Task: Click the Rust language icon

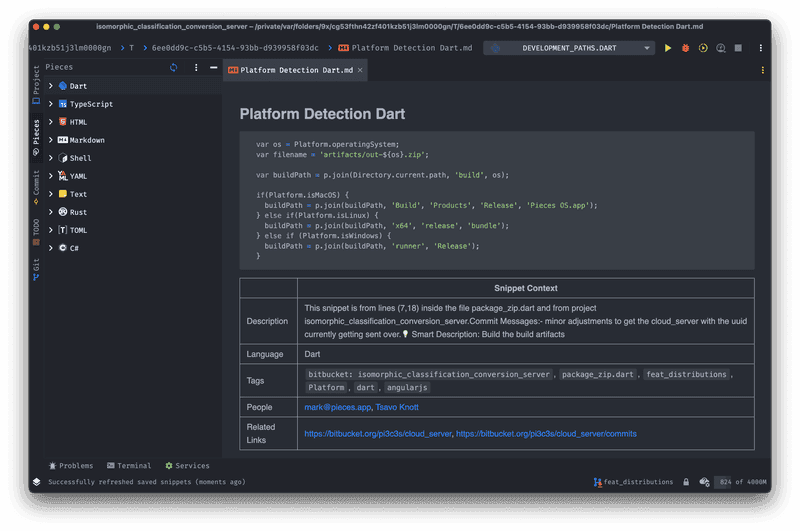Action: click(x=63, y=212)
